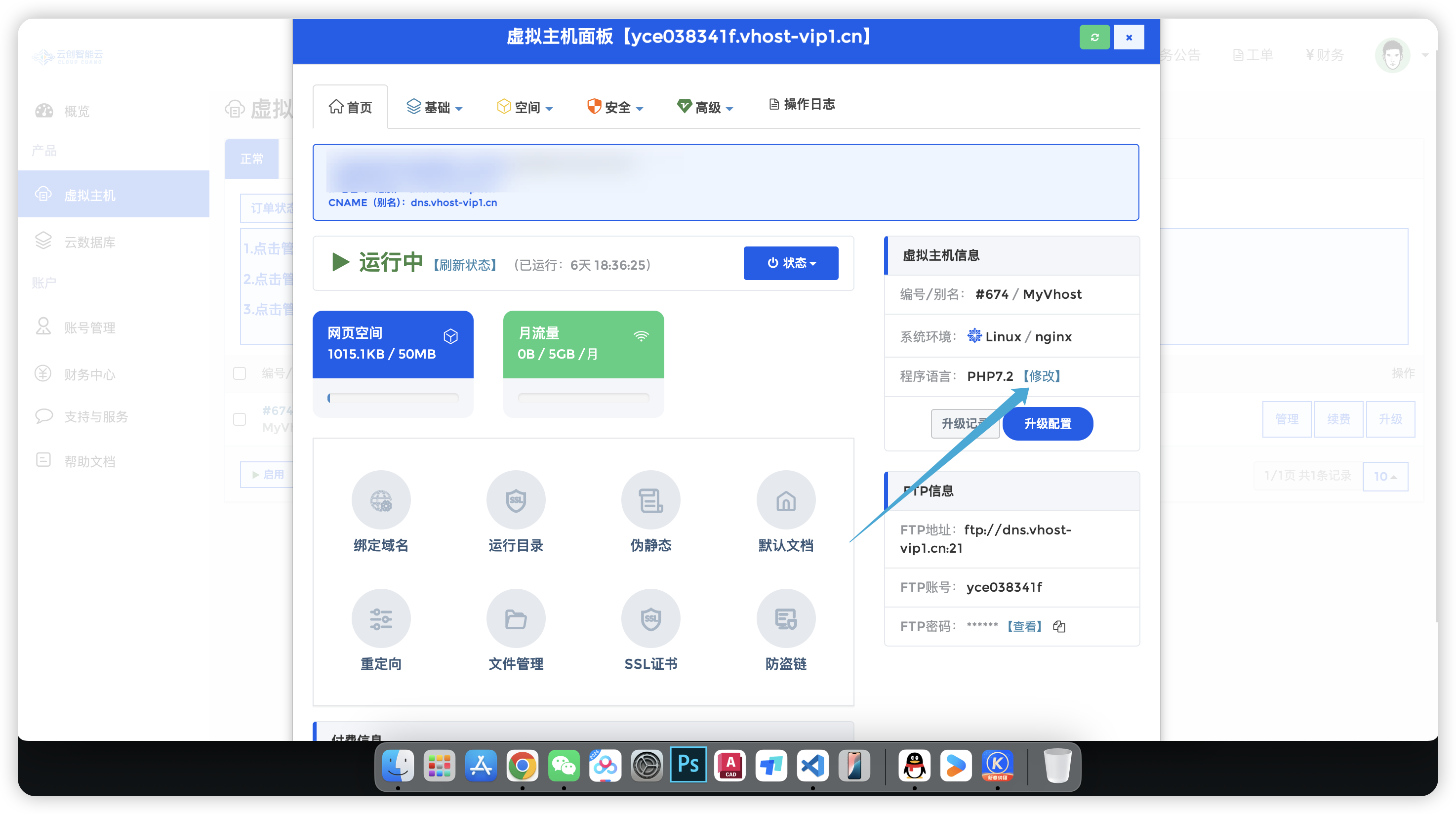Open QQ penguin app from the dock
This screenshot has width=1456, height=814.
(x=915, y=766)
